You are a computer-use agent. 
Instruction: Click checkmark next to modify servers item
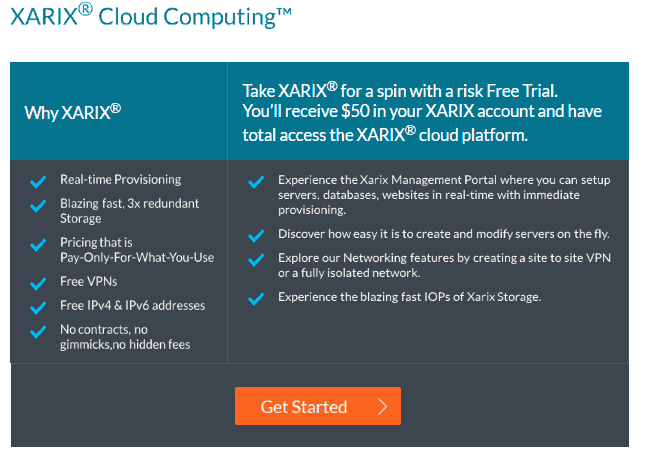[256, 236]
